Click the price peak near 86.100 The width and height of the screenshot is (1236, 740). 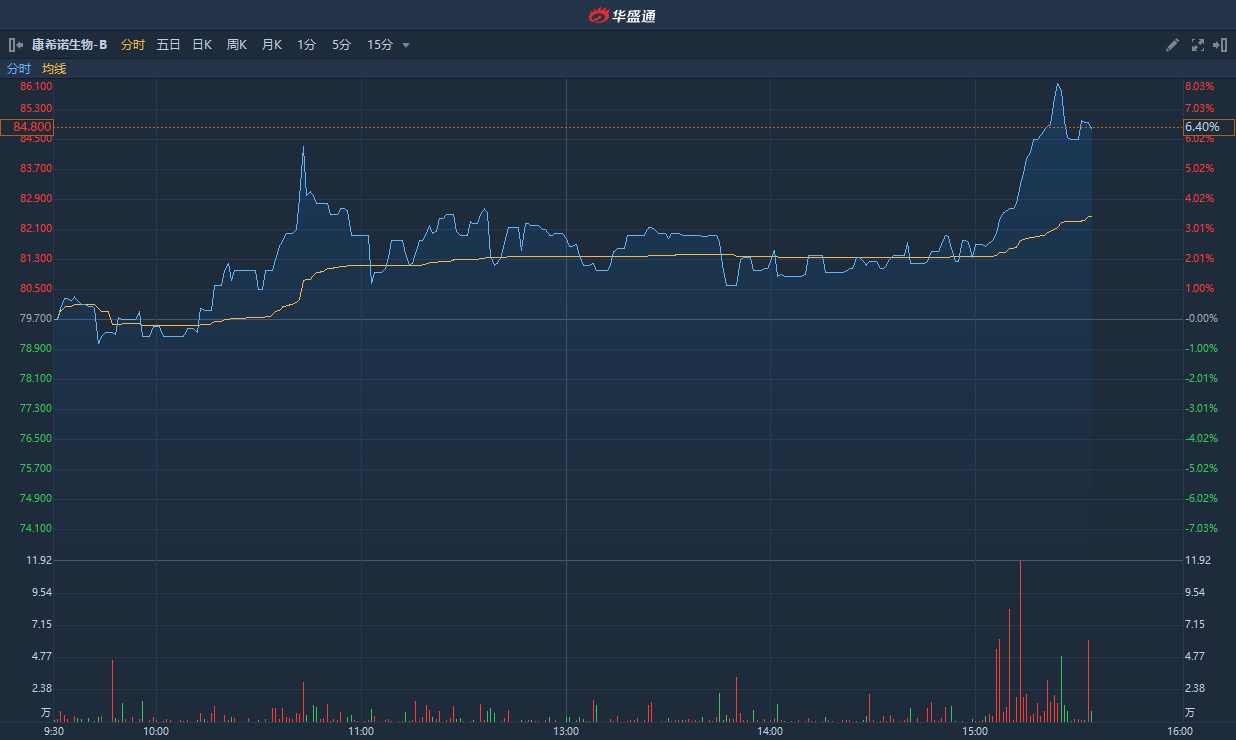pos(1058,85)
